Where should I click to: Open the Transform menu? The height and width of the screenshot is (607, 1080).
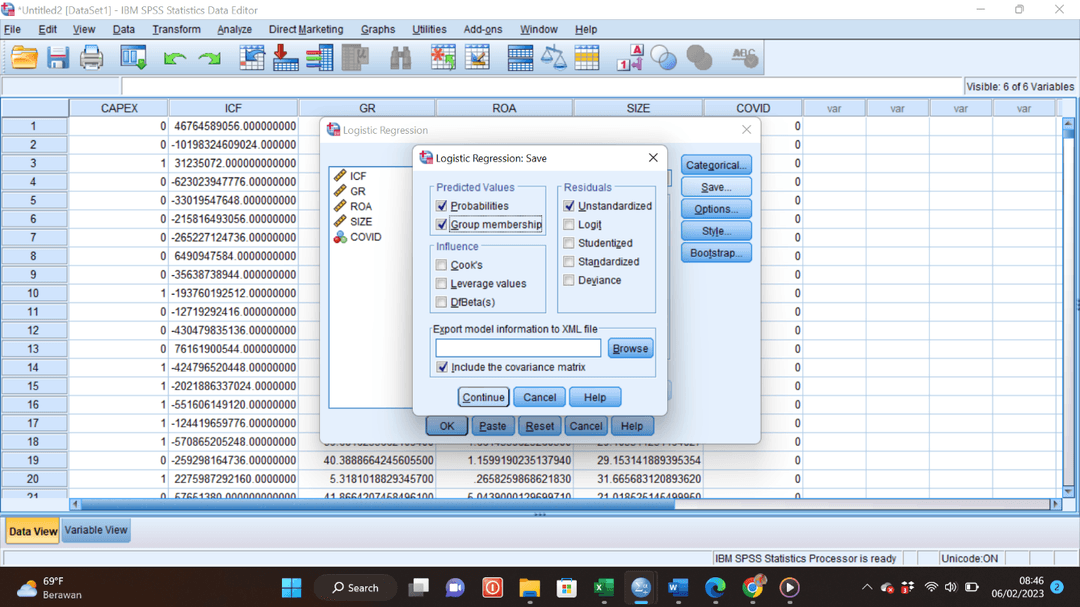coord(176,30)
